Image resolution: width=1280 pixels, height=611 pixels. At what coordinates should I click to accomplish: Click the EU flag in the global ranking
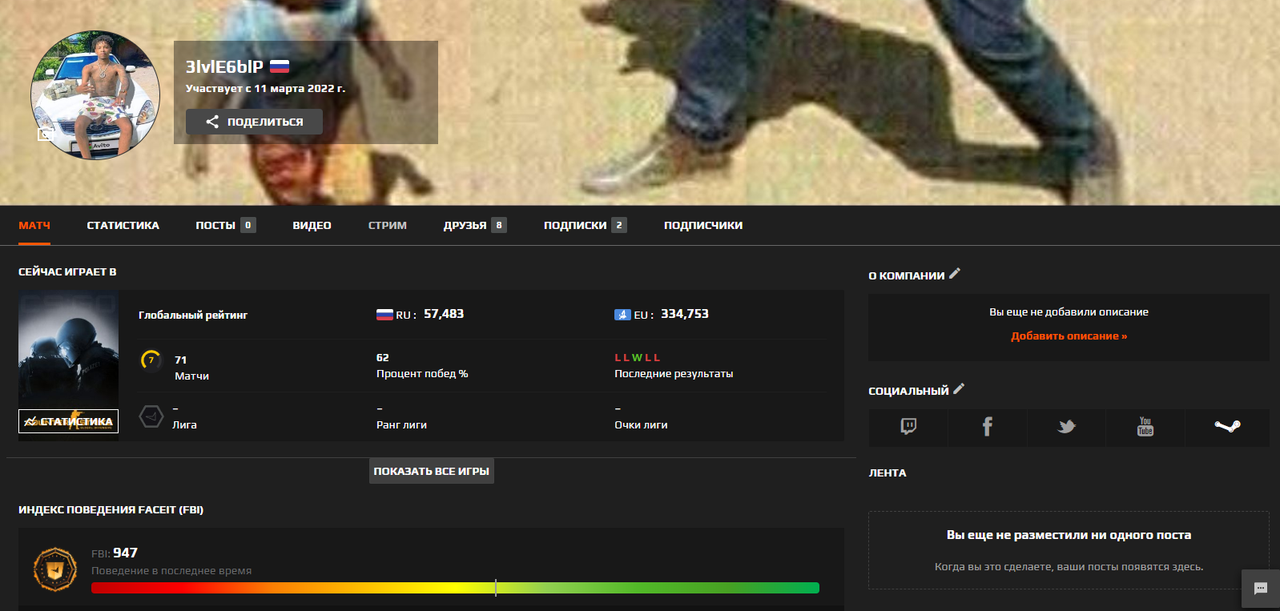(x=622, y=314)
